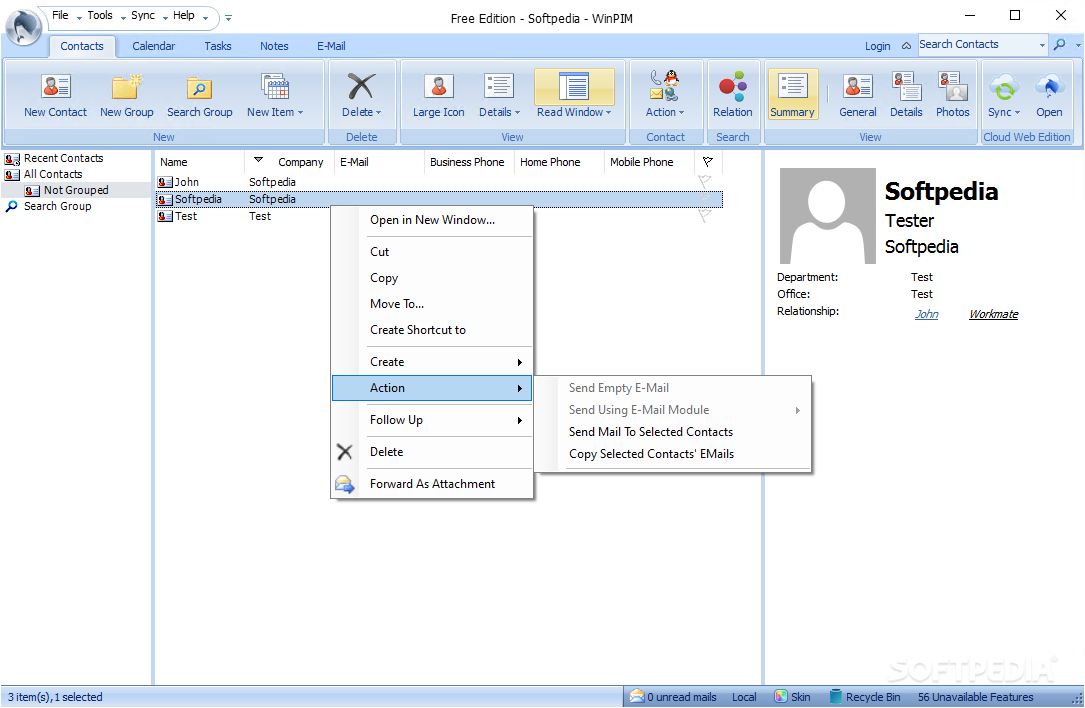Click Local in the status bar

coord(744,697)
